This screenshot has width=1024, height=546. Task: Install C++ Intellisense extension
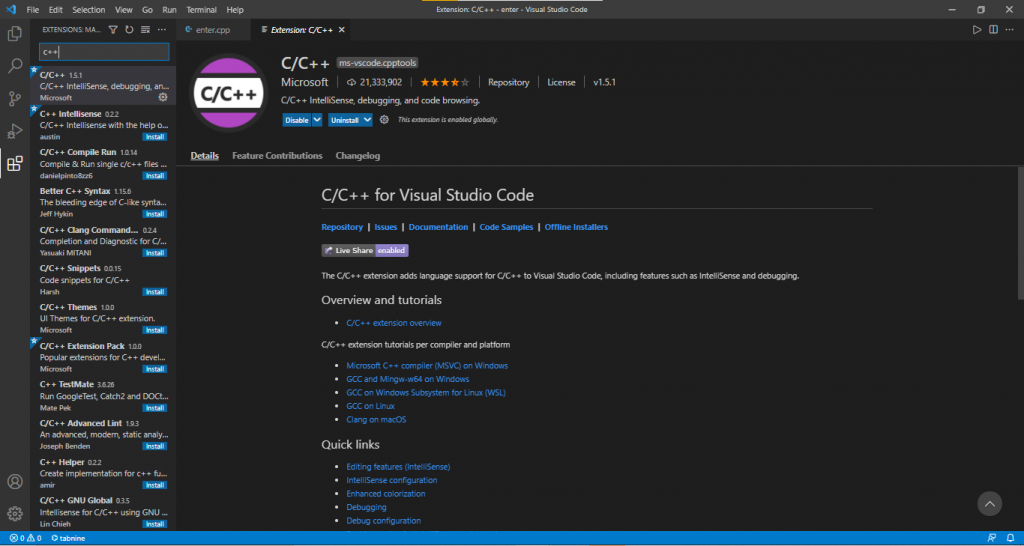point(155,137)
